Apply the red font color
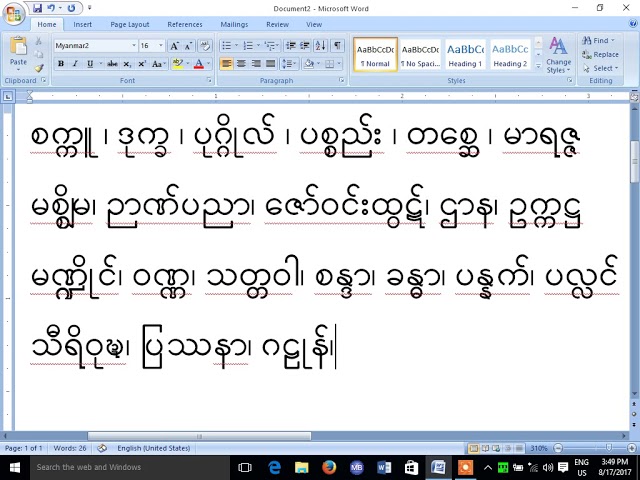The image size is (640, 480). [199, 64]
